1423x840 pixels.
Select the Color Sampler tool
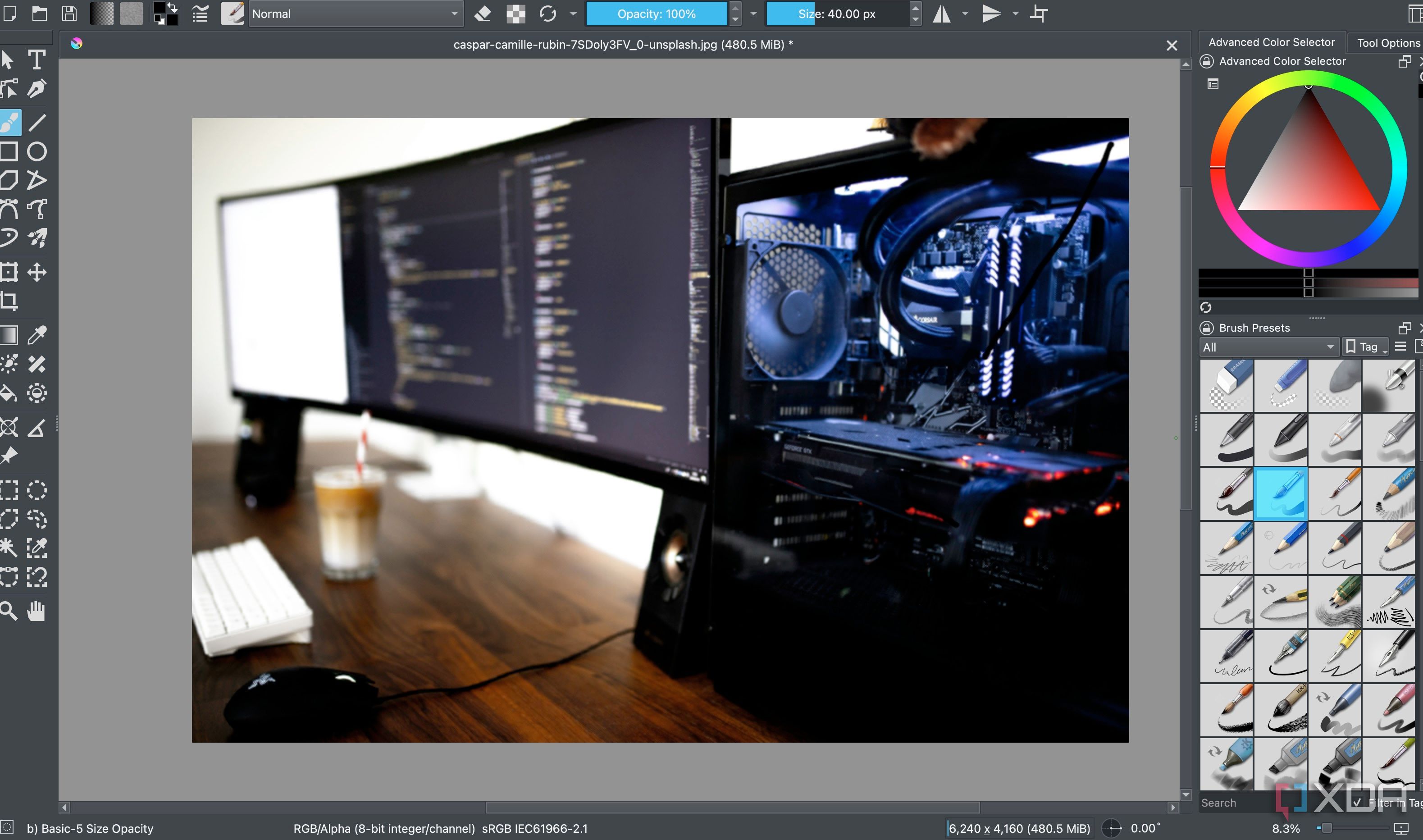pos(37,335)
